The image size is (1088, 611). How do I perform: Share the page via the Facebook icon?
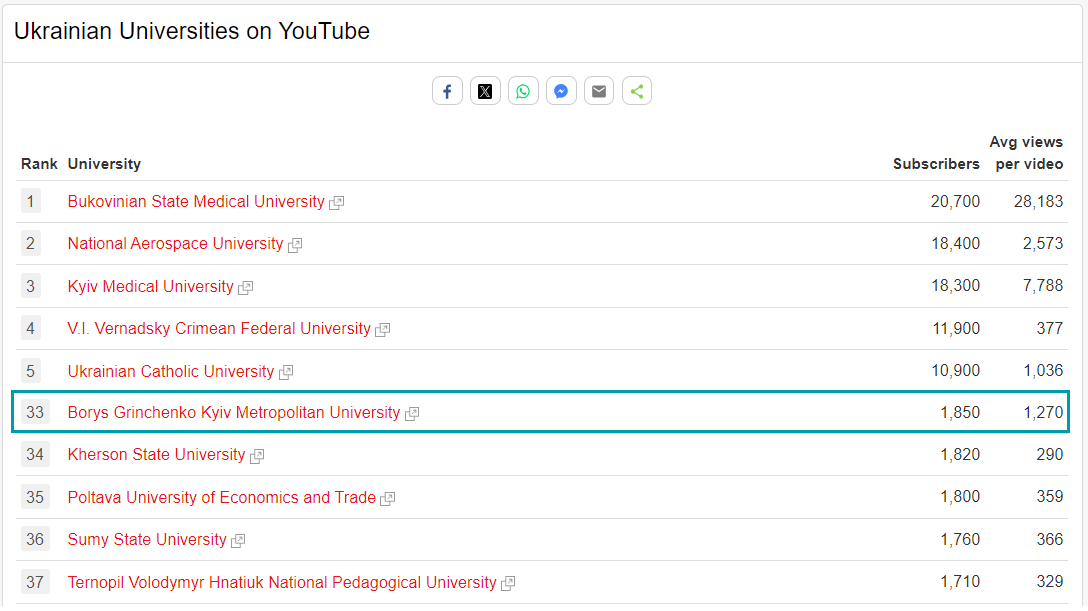447,90
